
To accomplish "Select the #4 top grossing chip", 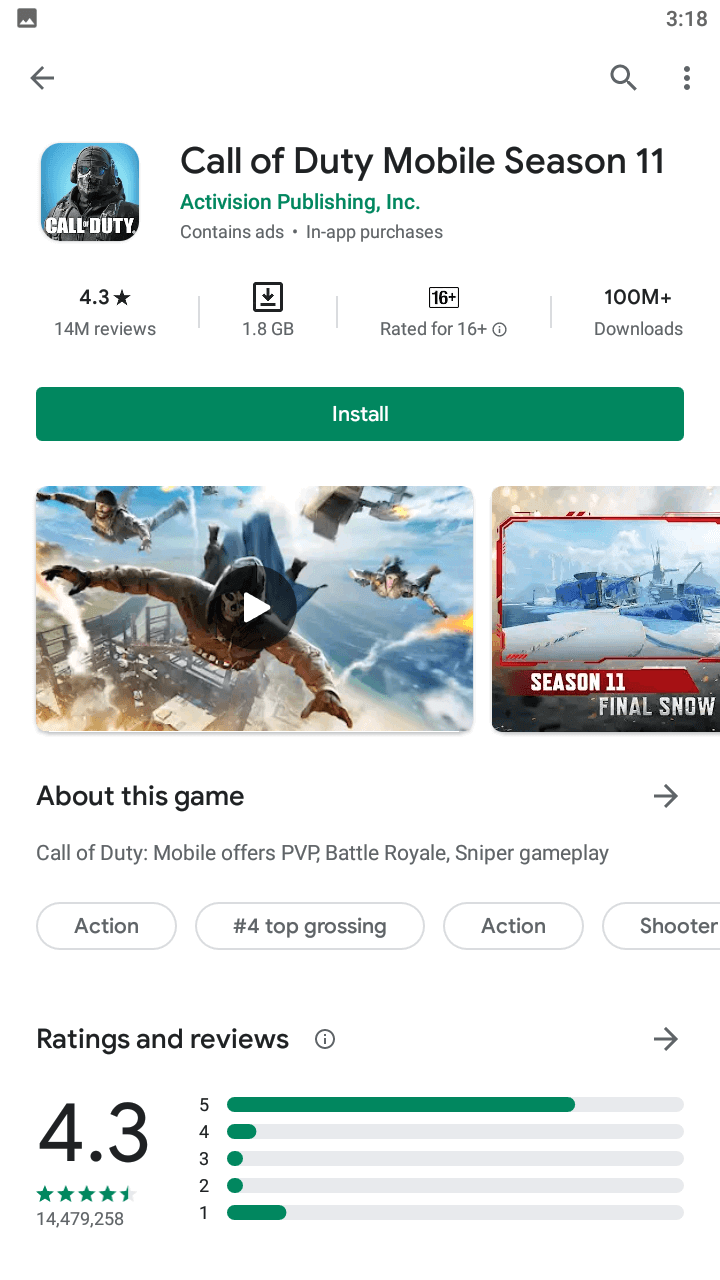I will [x=310, y=926].
